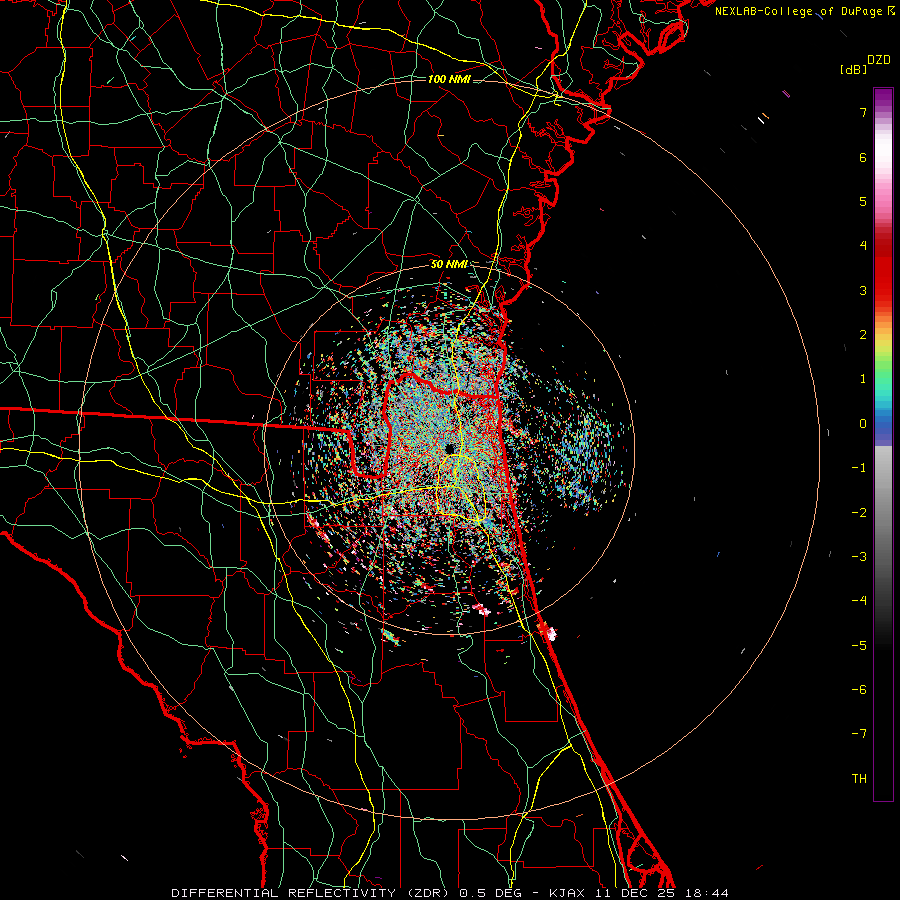Image resolution: width=900 pixels, height=900 pixels.
Task: Click the scale value "-3" on the legend
Action: [x=859, y=557]
